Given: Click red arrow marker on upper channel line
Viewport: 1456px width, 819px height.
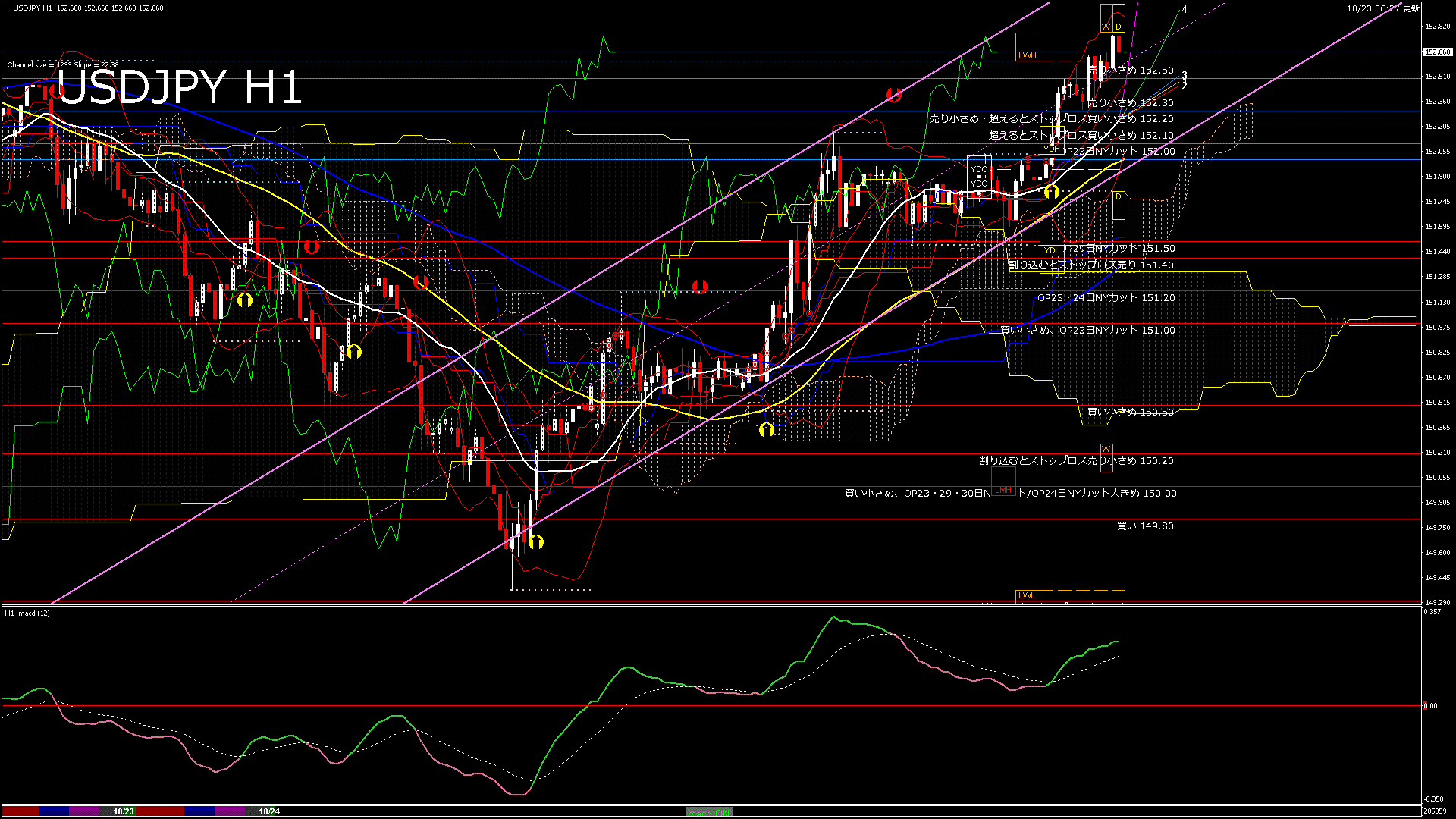Looking at the screenshot, I should (x=894, y=95).
